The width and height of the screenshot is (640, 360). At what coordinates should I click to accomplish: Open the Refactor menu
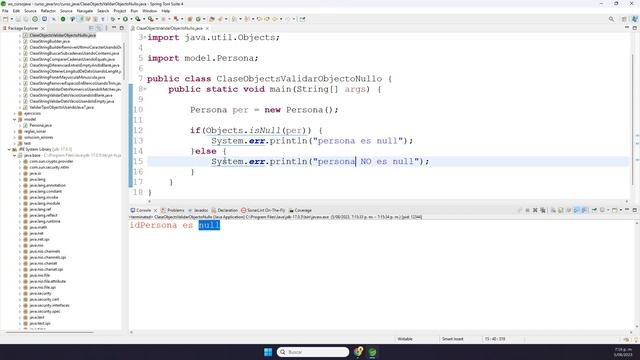[x=48, y=11]
